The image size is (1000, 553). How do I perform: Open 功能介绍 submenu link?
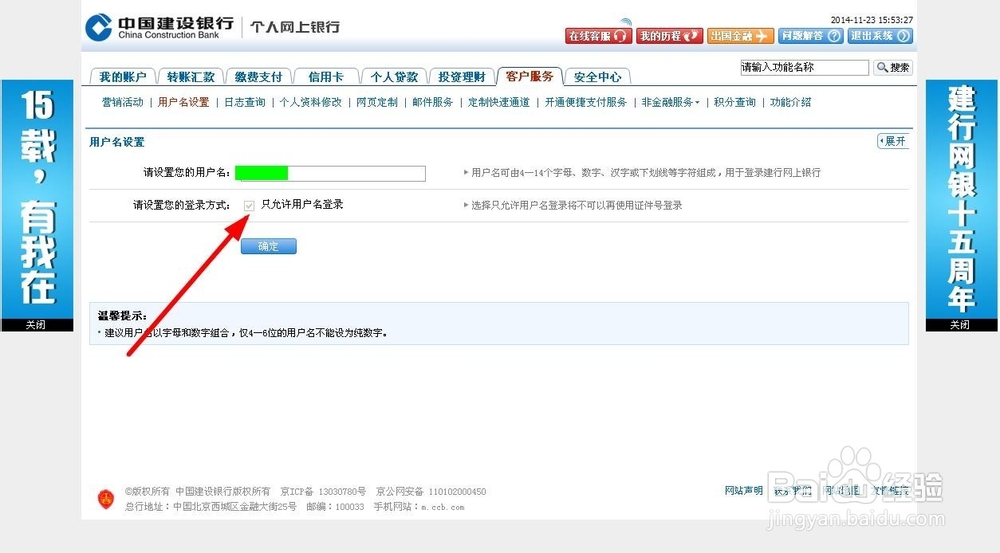point(790,102)
